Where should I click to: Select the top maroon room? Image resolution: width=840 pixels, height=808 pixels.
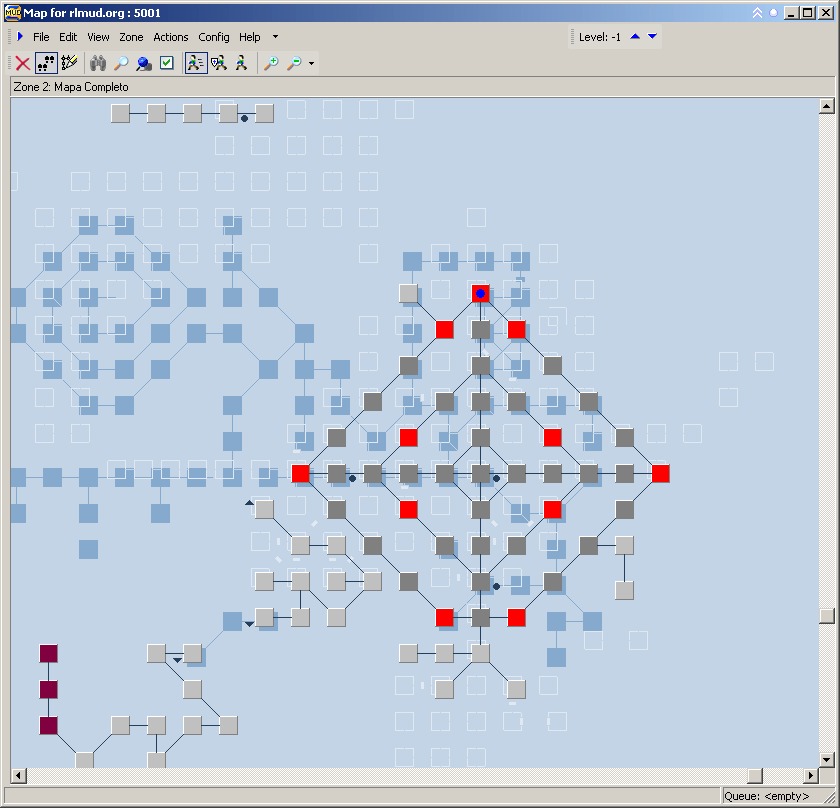pyautogui.click(x=48, y=654)
